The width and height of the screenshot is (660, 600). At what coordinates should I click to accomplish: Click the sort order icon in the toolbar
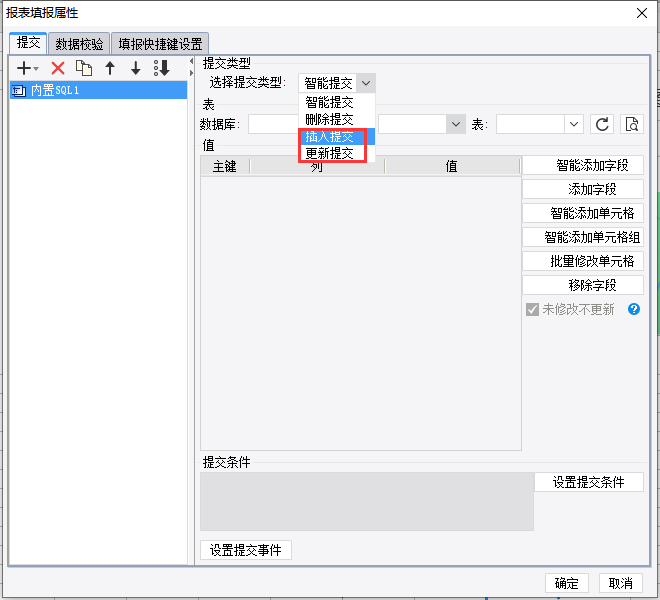click(162, 68)
